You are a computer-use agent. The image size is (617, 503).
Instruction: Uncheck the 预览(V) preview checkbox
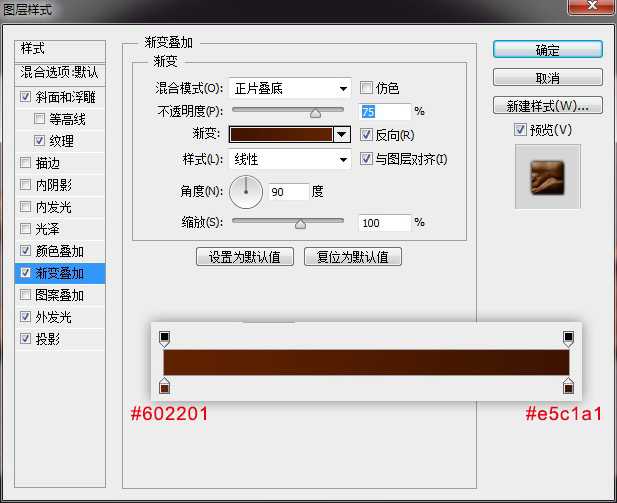coord(520,129)
